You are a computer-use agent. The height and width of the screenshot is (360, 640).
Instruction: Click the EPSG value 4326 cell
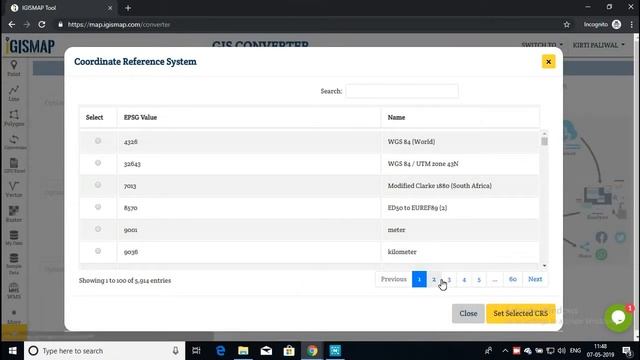click(x=249, y=142)
